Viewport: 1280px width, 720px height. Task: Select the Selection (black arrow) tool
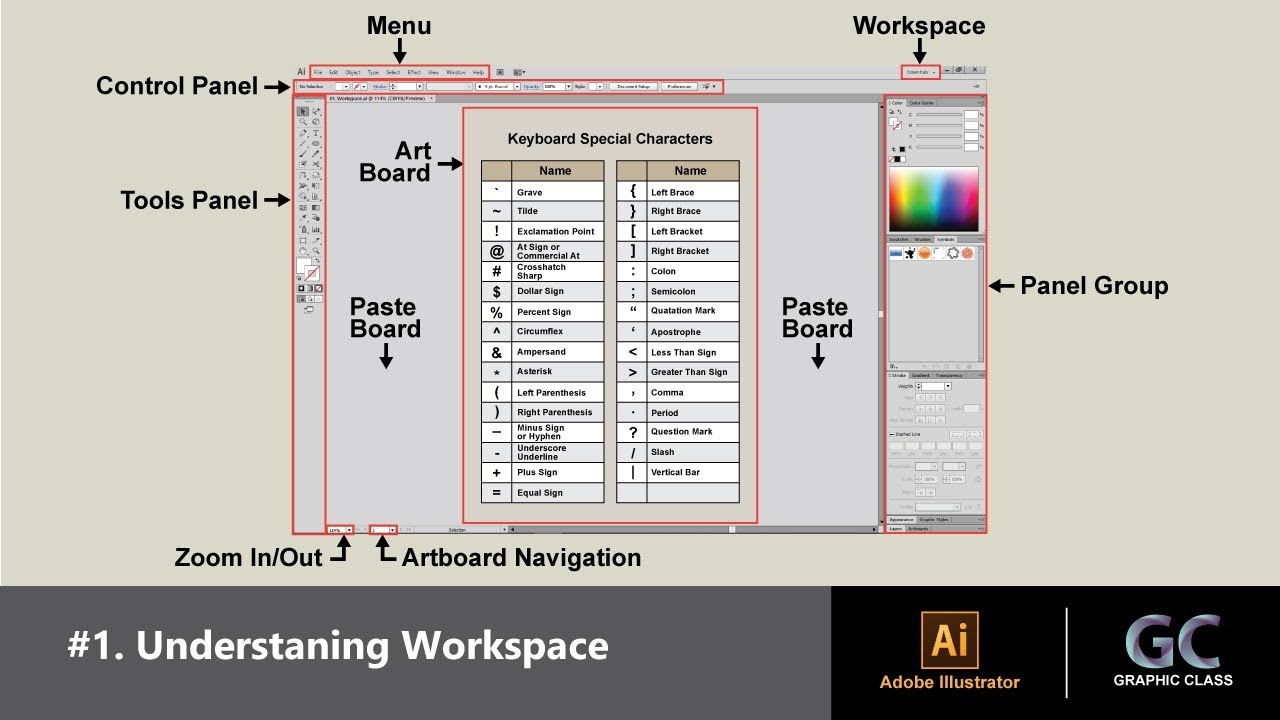(x=303, y=111)
